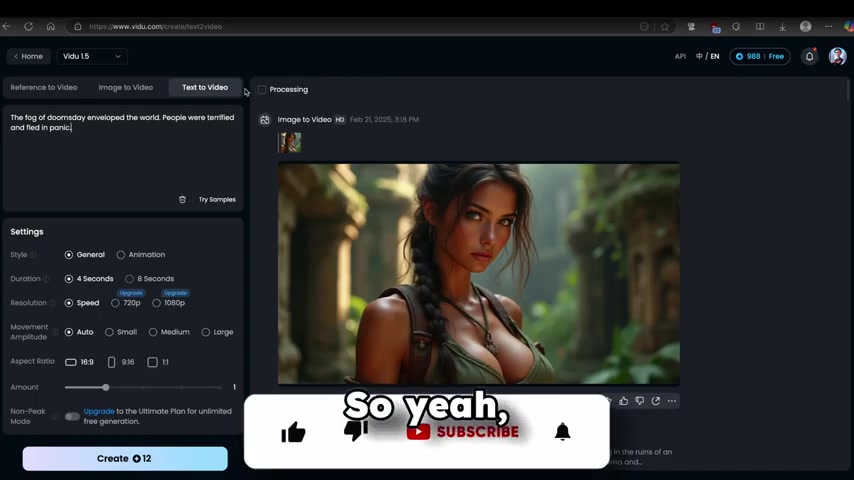Click the Upgrade link for Ultimate Plan
The width and height of the screenshot is (854, 480).
point(99,411)
